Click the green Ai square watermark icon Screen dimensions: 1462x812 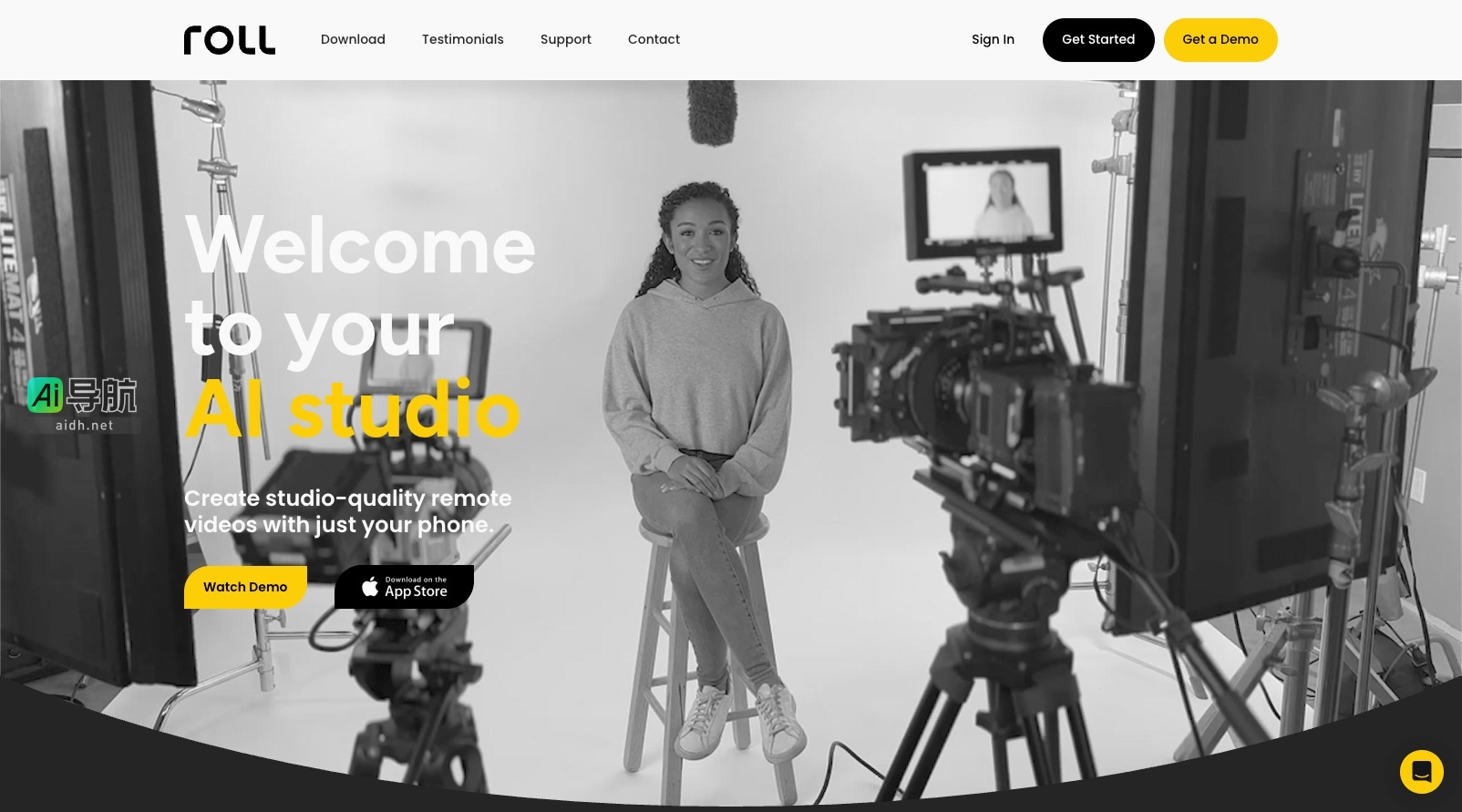coord(46,396)
